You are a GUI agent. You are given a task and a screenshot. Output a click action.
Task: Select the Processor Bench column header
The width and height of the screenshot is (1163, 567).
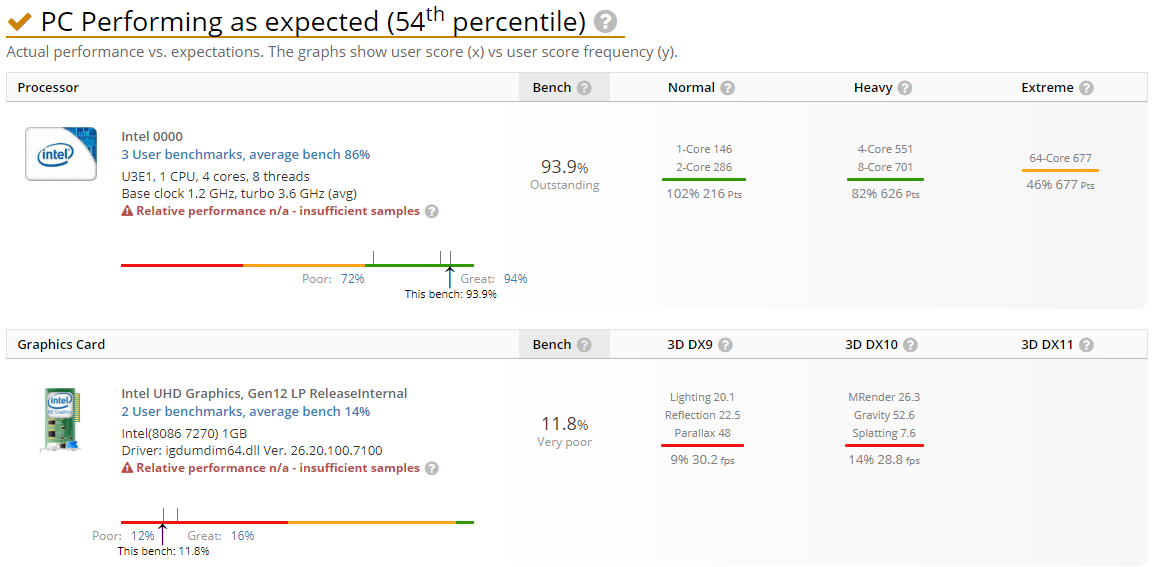(x=552, y=88)
